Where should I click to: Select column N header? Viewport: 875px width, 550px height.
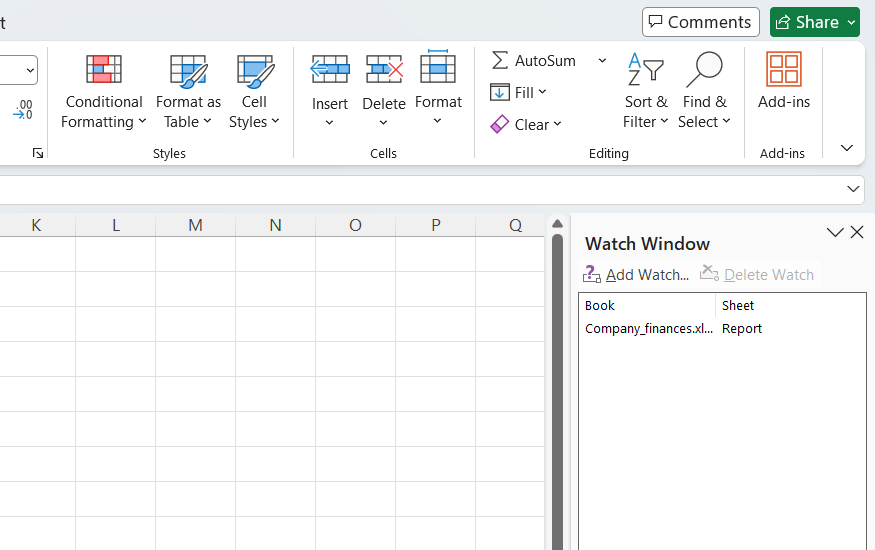pos(275,225)
